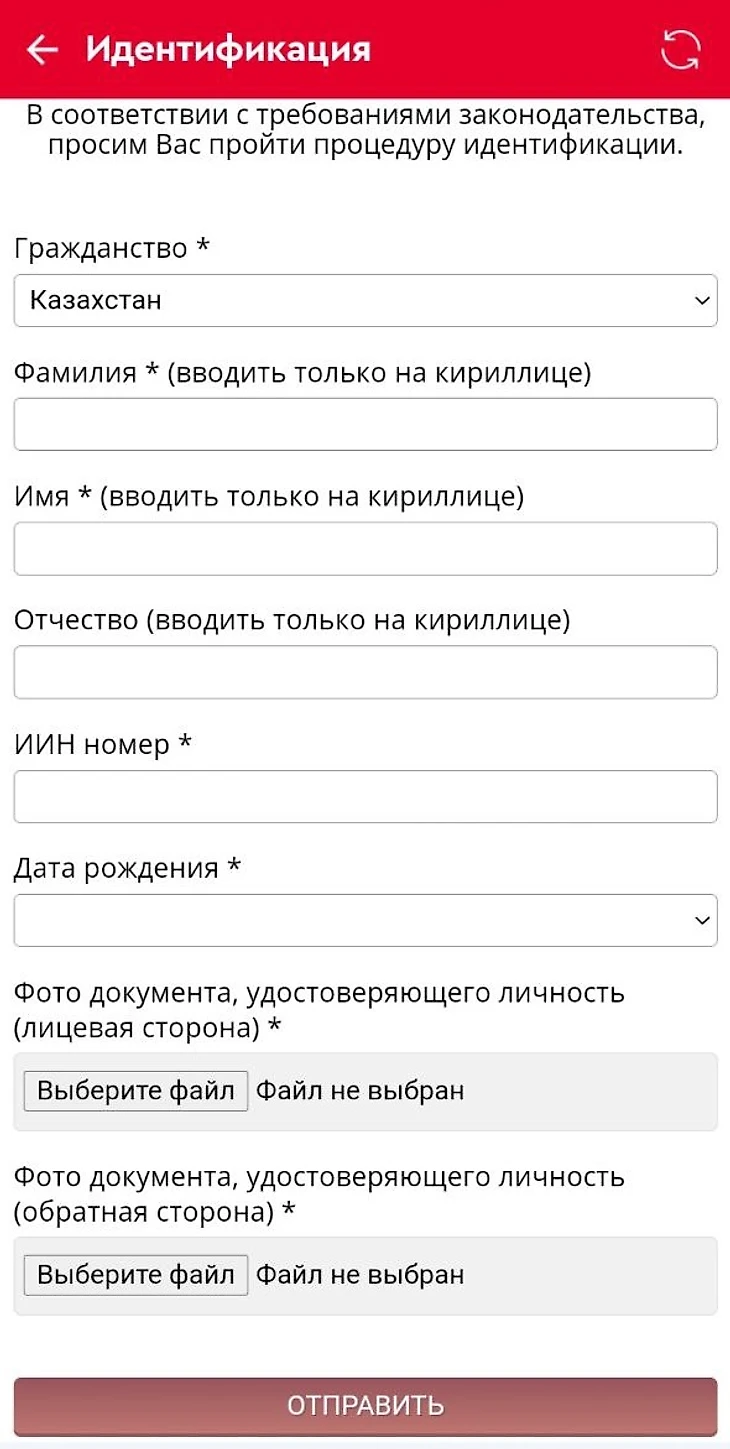Image resolution: width=730 pixels, height=1449 pixels.
Task: Submit the form with ОТПРАВИТЬ
Action: pos(365,1406)
